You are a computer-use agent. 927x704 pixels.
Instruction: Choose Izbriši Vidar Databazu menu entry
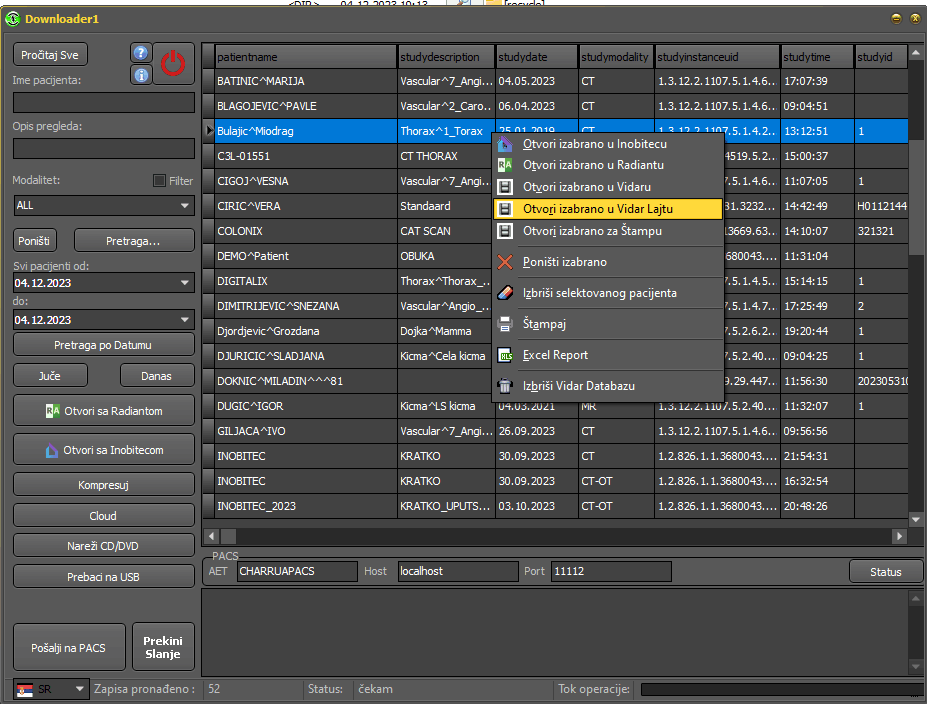[x=578, y=386]
